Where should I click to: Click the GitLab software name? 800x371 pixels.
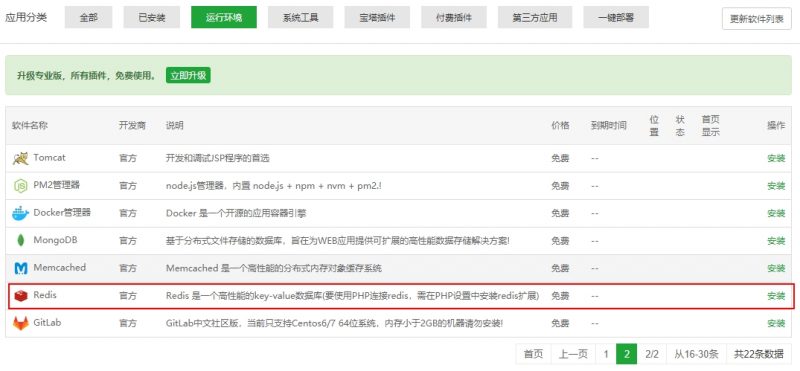tap(47, 323)
